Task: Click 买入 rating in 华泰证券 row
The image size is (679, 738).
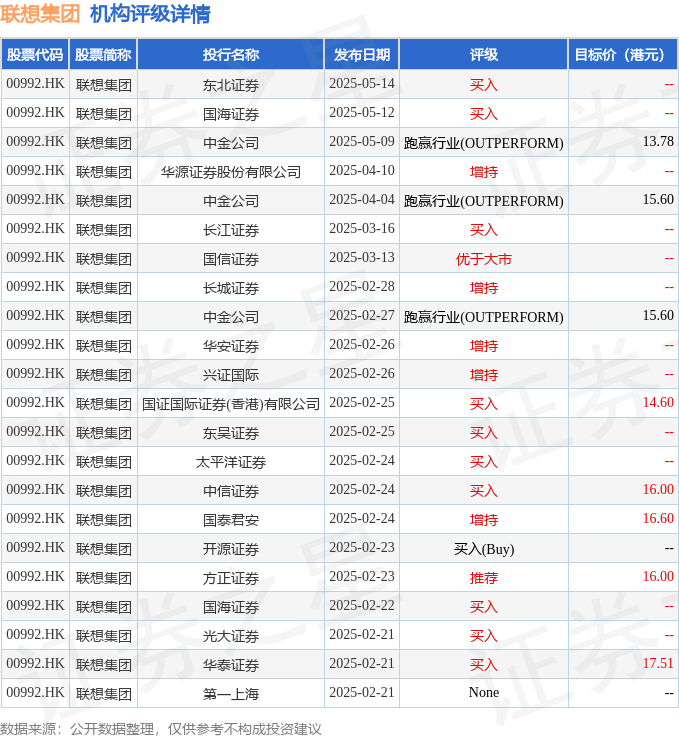Action: 484,665
